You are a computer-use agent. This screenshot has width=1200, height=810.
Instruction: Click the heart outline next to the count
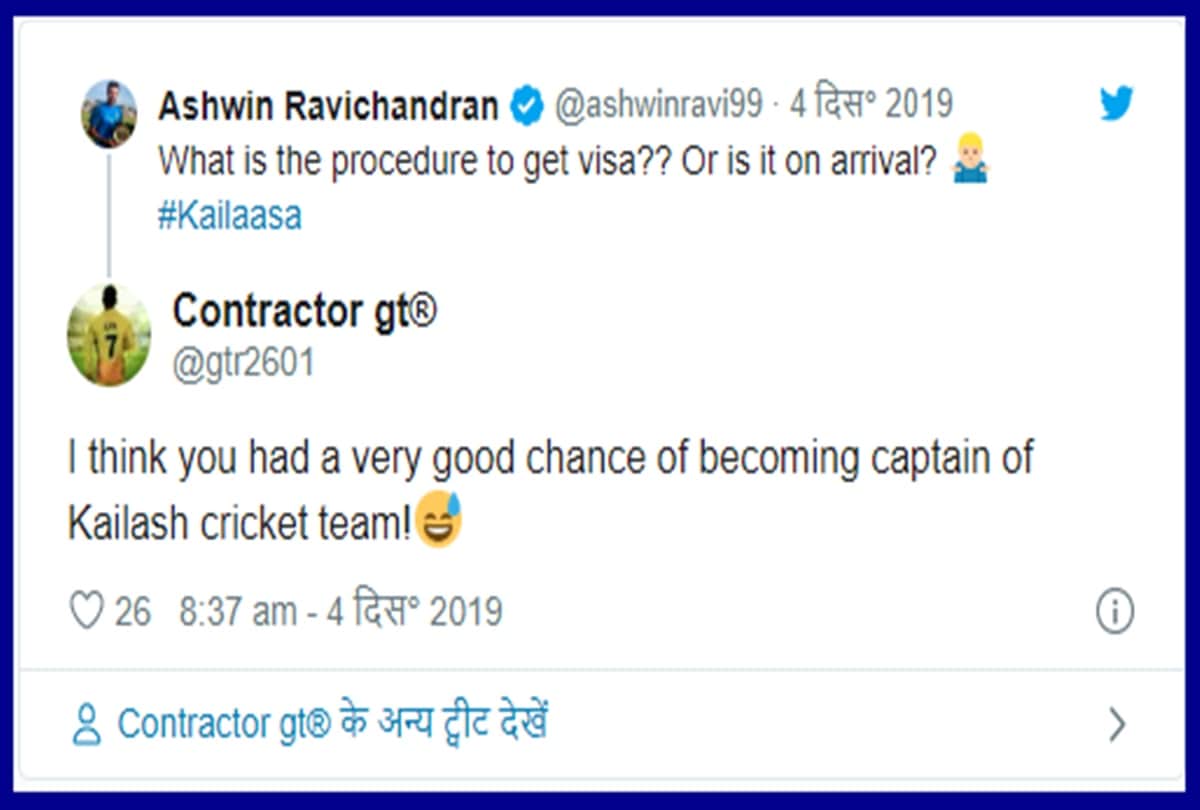point(87,611)
